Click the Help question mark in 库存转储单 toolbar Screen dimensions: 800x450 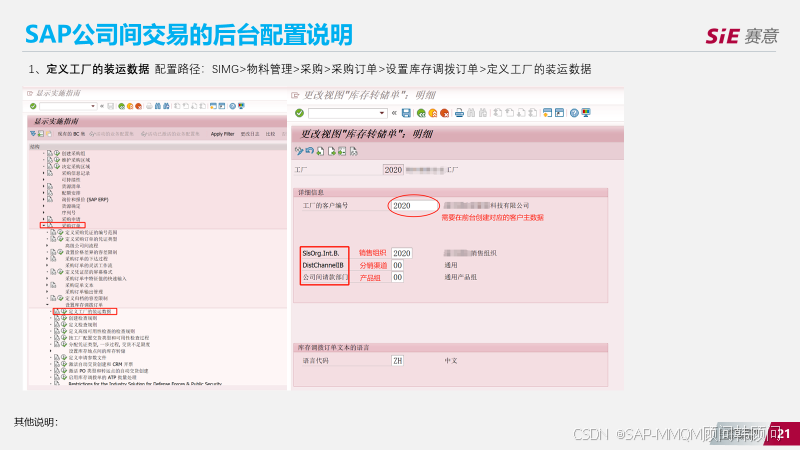(574, 113)
